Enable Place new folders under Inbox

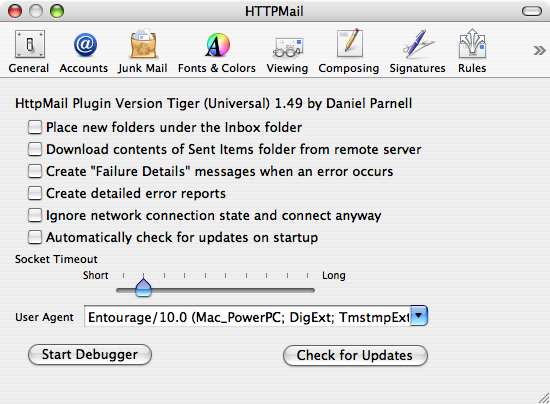click(35, 127)
